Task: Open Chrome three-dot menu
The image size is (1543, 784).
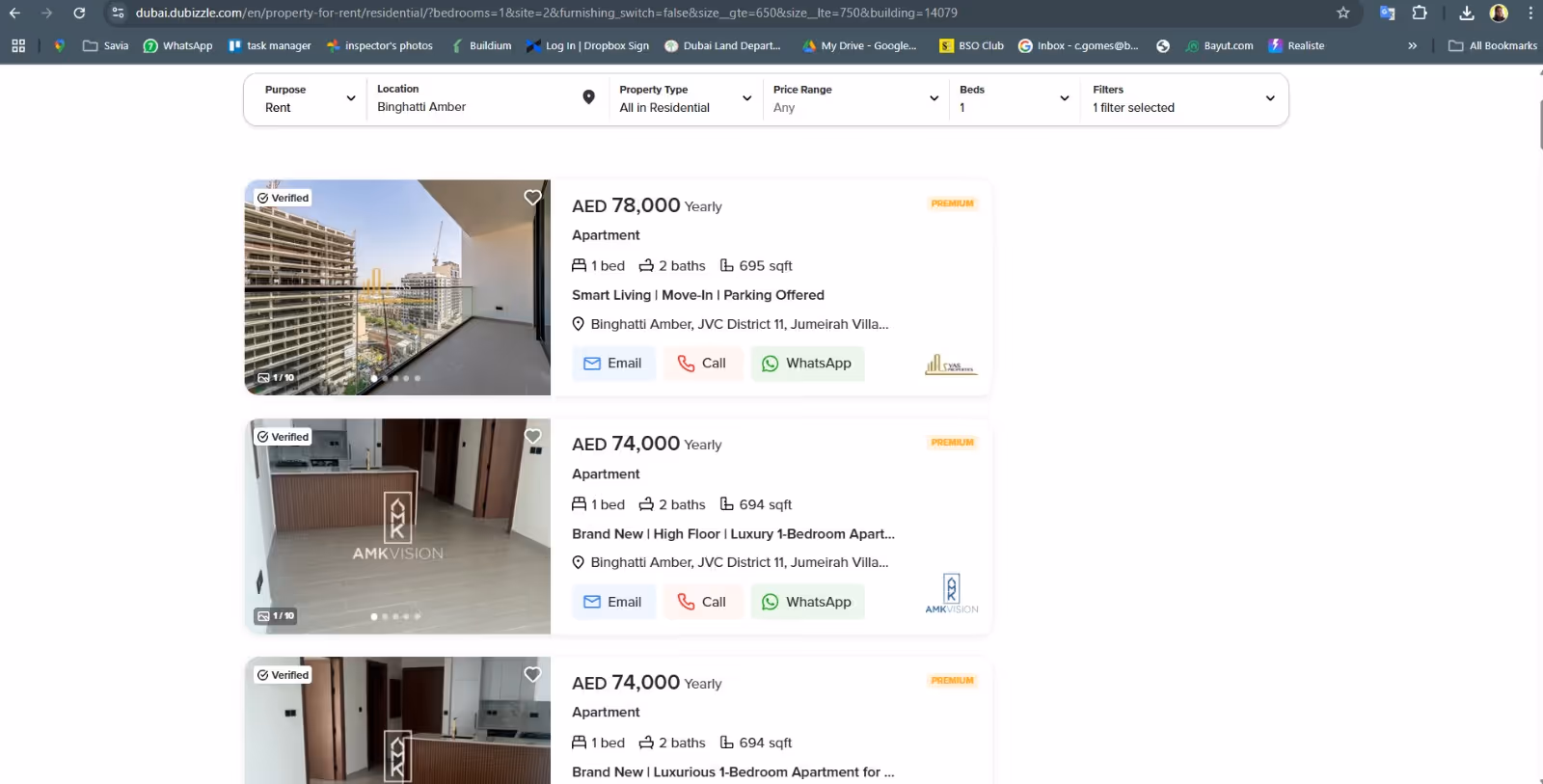Action: [1530, 13]
